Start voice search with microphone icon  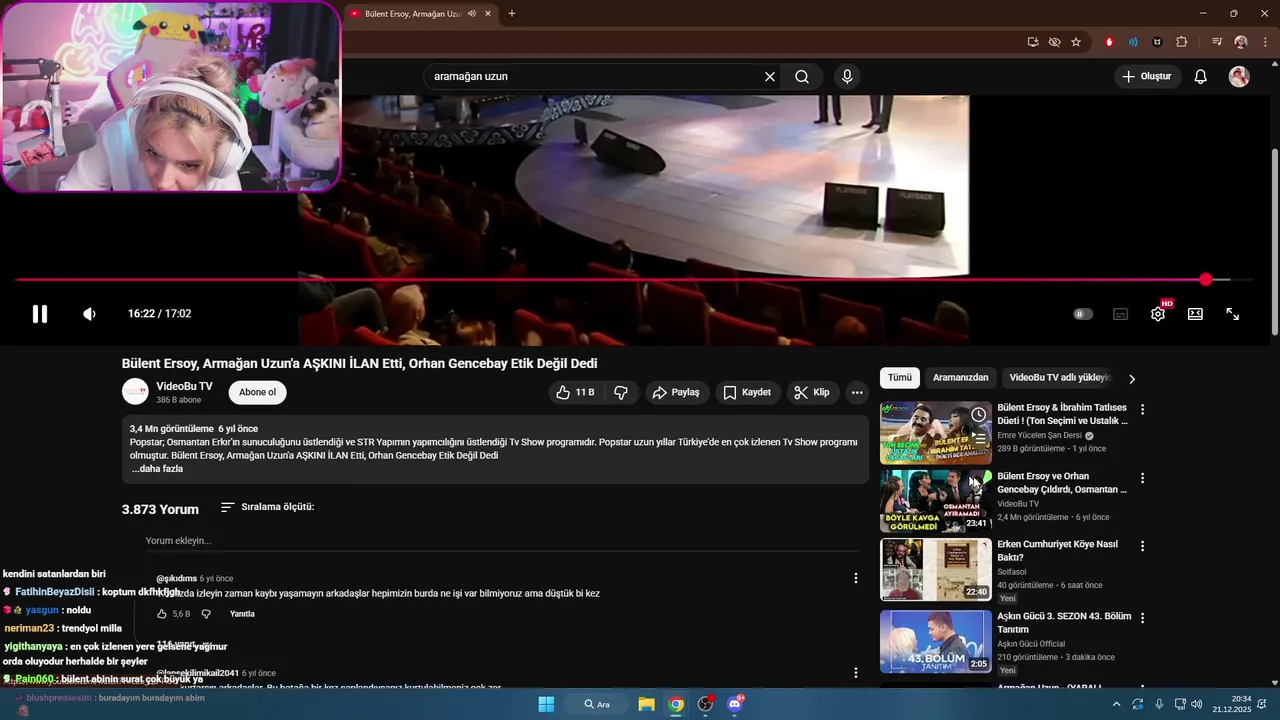[x=848, y=77]
